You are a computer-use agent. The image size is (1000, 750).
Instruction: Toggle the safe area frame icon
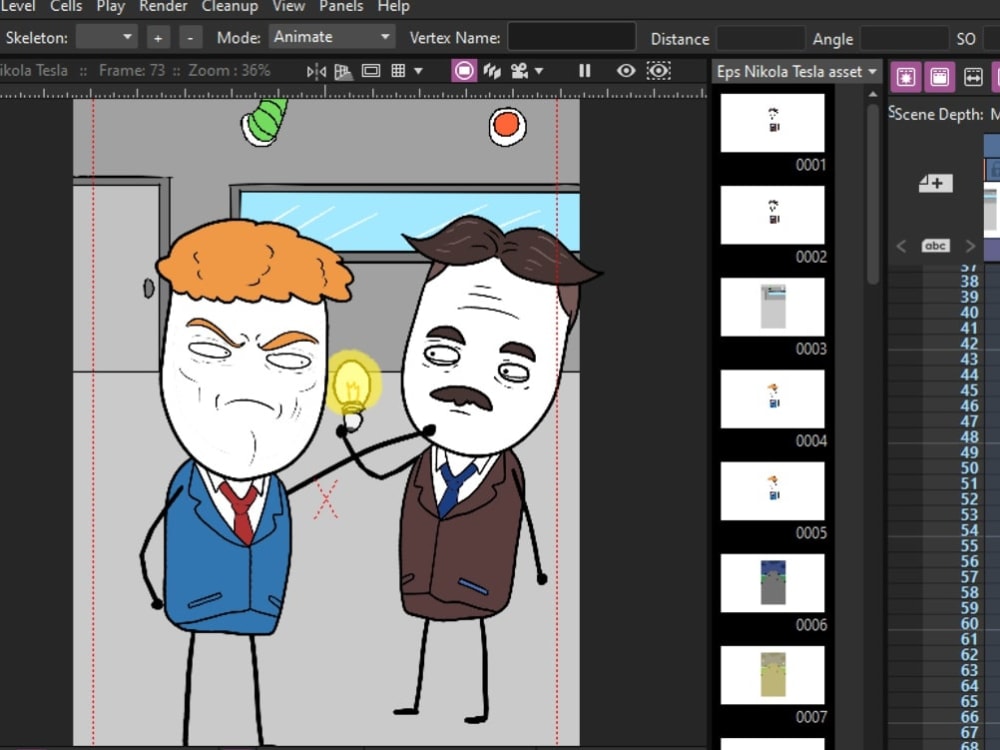tap(371, 71)
